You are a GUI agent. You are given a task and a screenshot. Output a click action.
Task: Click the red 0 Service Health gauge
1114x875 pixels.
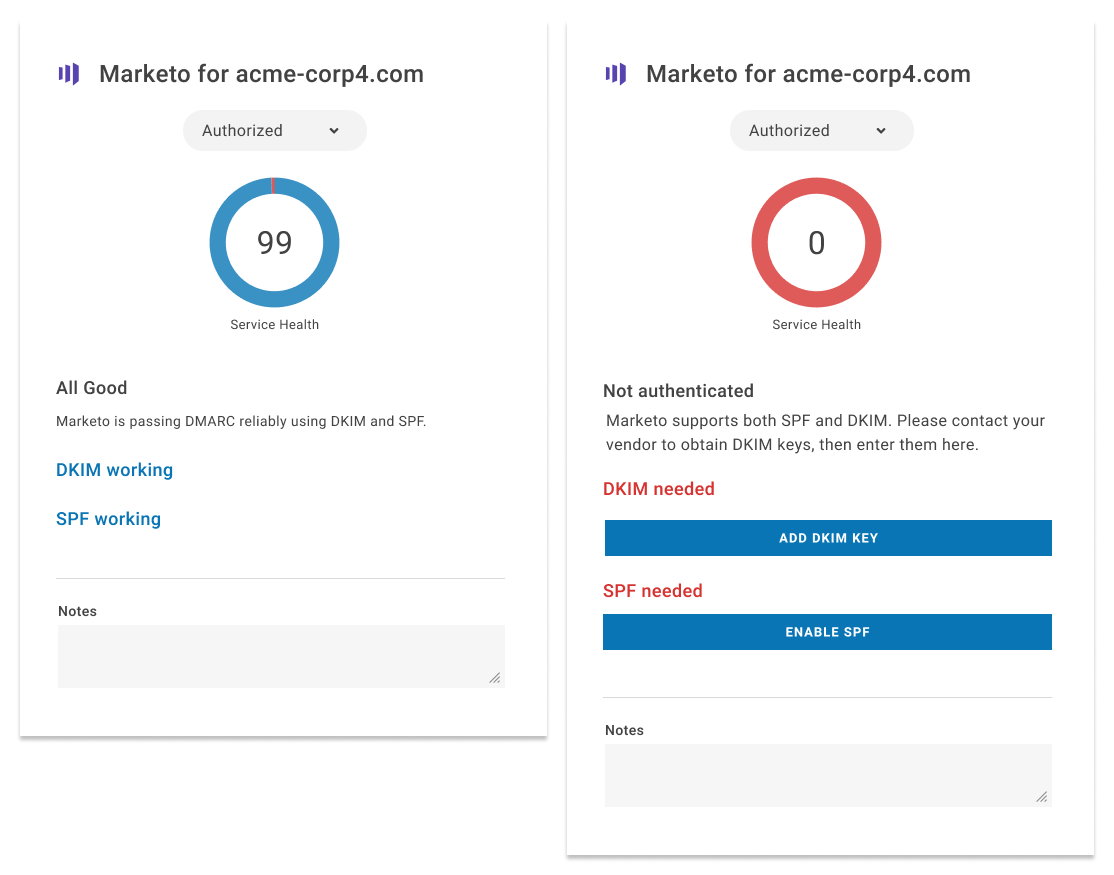coord(816,242)
